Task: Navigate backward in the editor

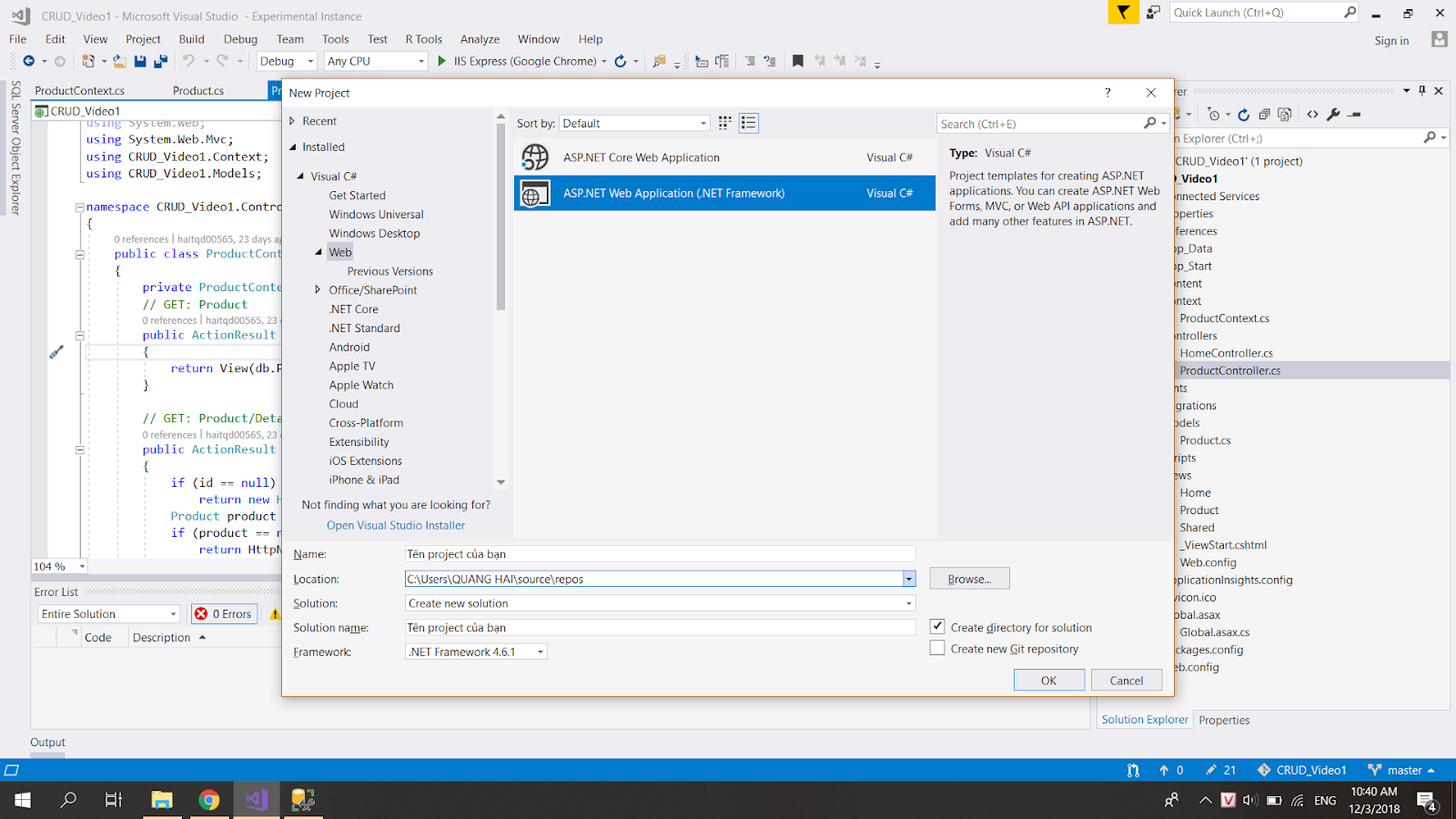Action: pyautogui.click(x=27, y=61)
